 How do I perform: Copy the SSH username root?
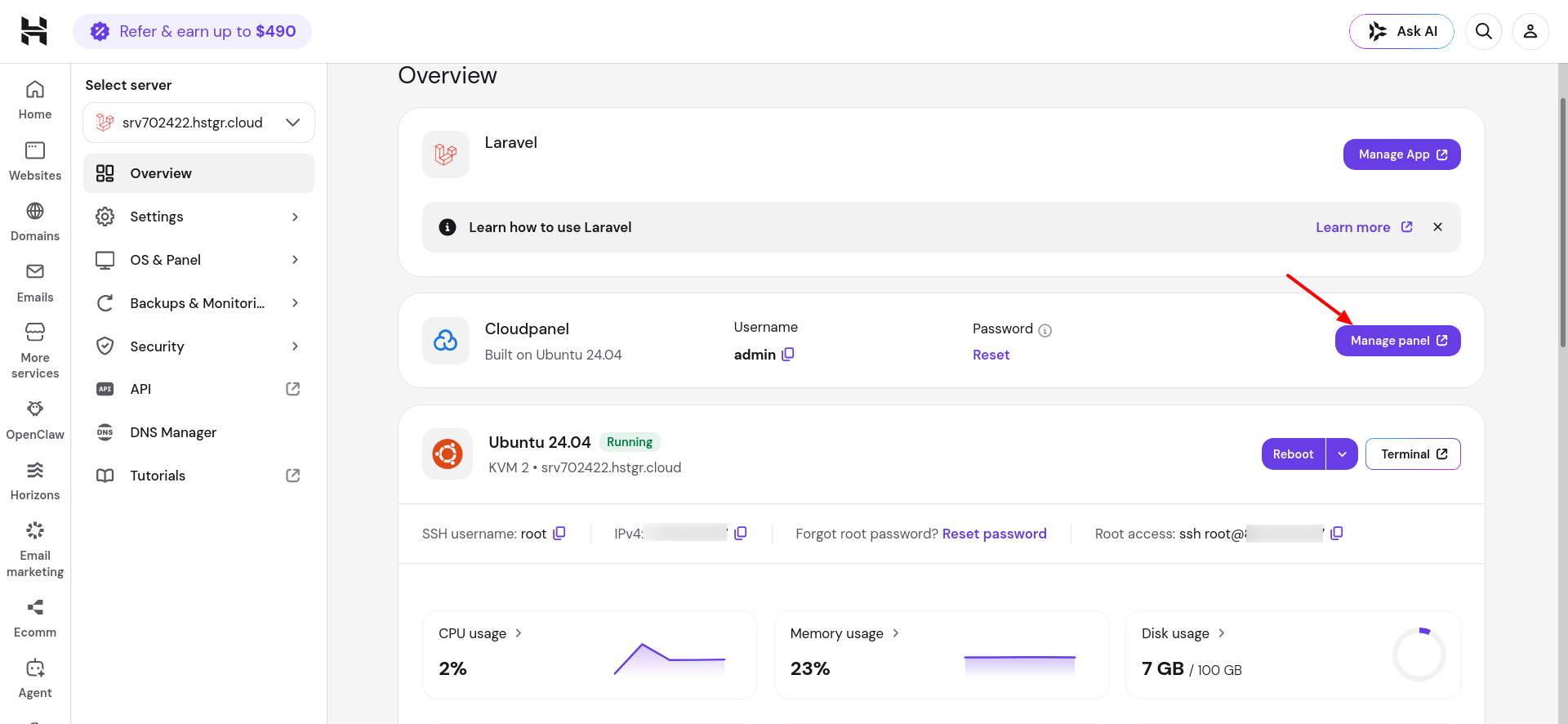pos(559,533)
